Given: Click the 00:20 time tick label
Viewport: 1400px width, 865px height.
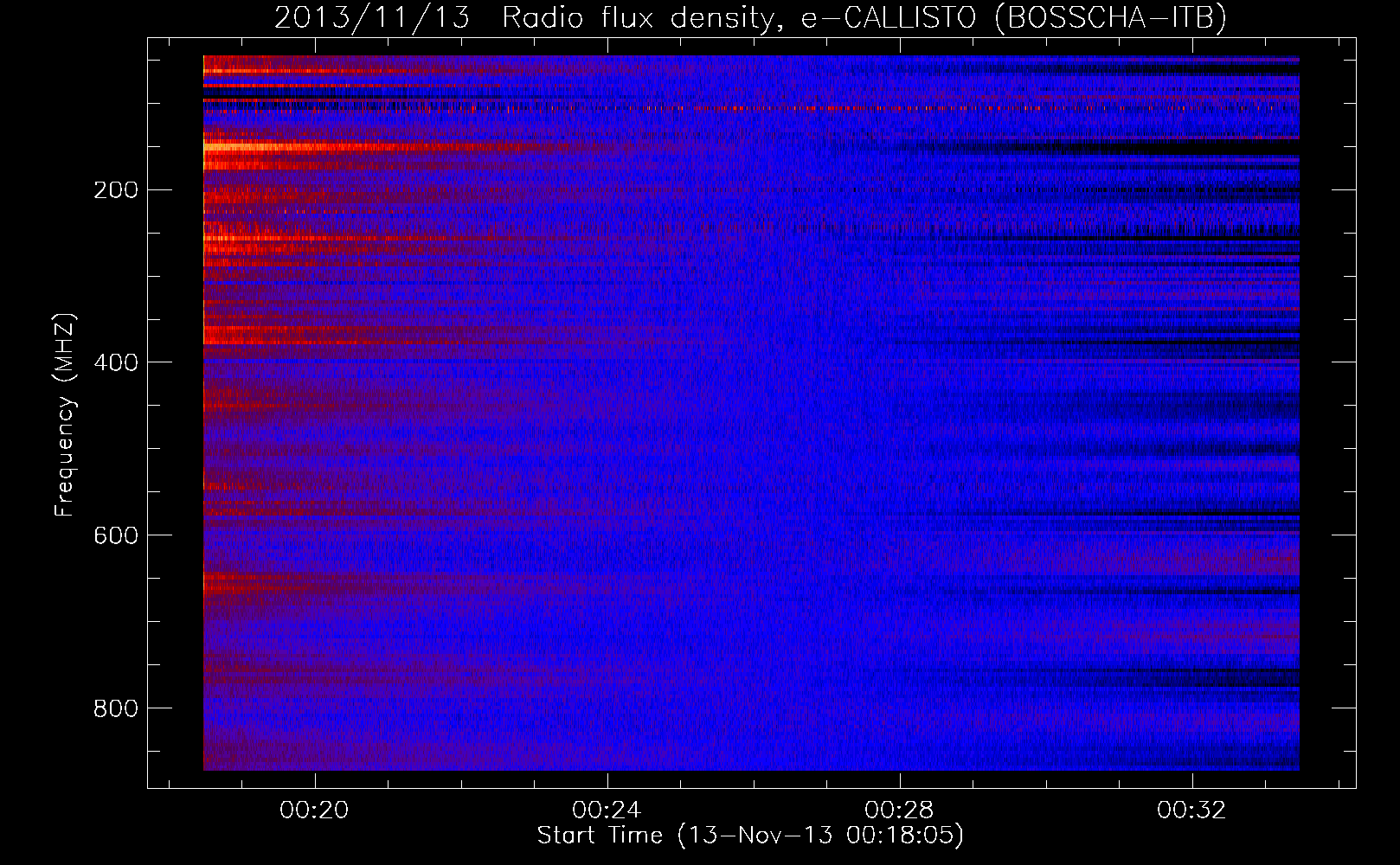Looking at the screenshot, I should (x=314, y=811).
